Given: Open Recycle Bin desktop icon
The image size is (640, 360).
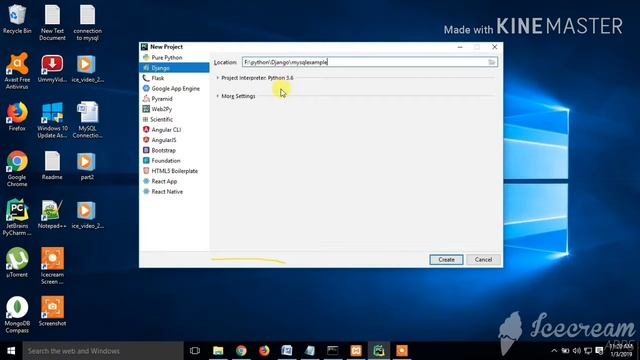Looking at the screenshot, I should pos(17,19).
